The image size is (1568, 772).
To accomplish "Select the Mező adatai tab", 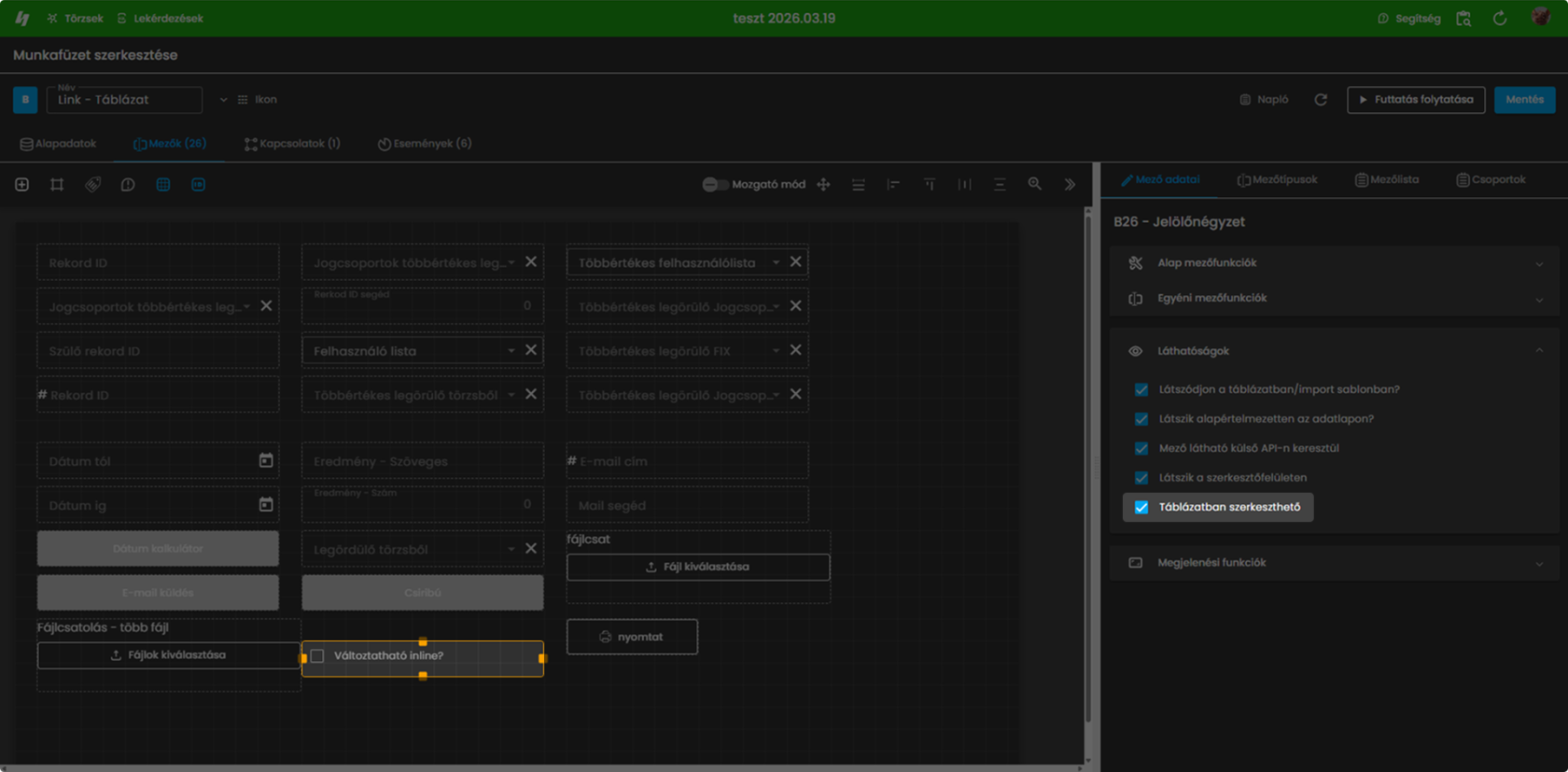I will pyautogui.click(x=1160, y=179).
